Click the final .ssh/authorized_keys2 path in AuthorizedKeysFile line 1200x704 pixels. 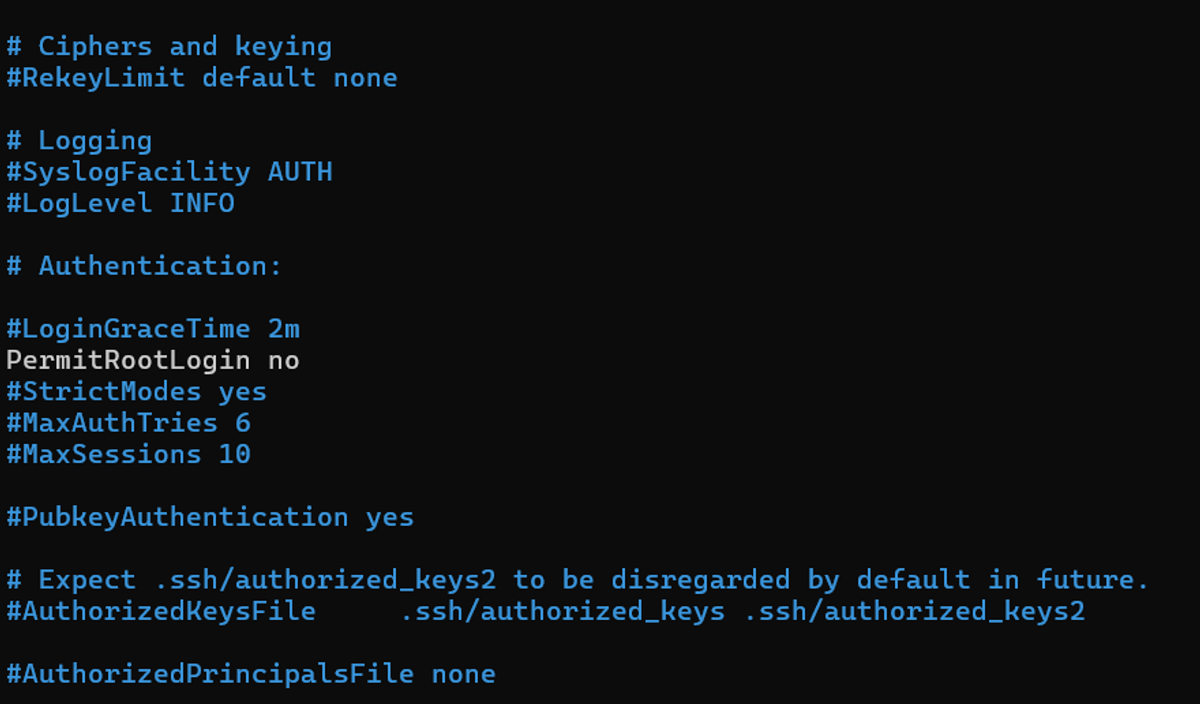click(x=914, y=611)
